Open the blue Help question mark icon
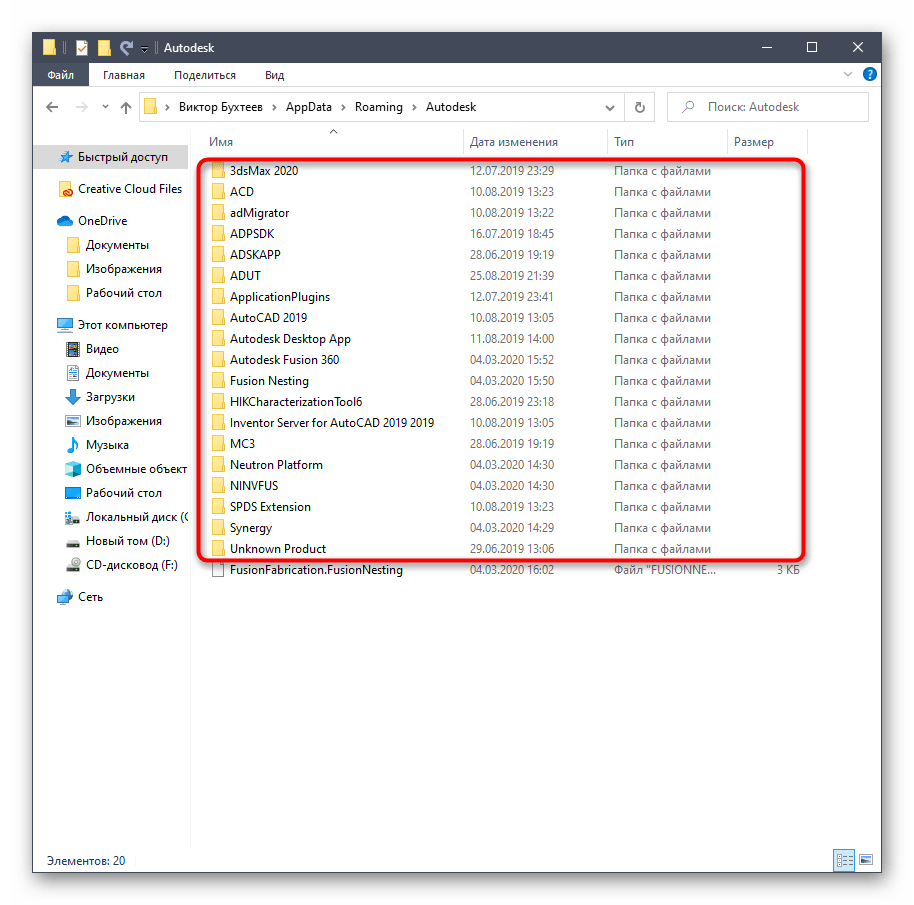914x905 pixels. pyautogui.click(x=869, y=74)
